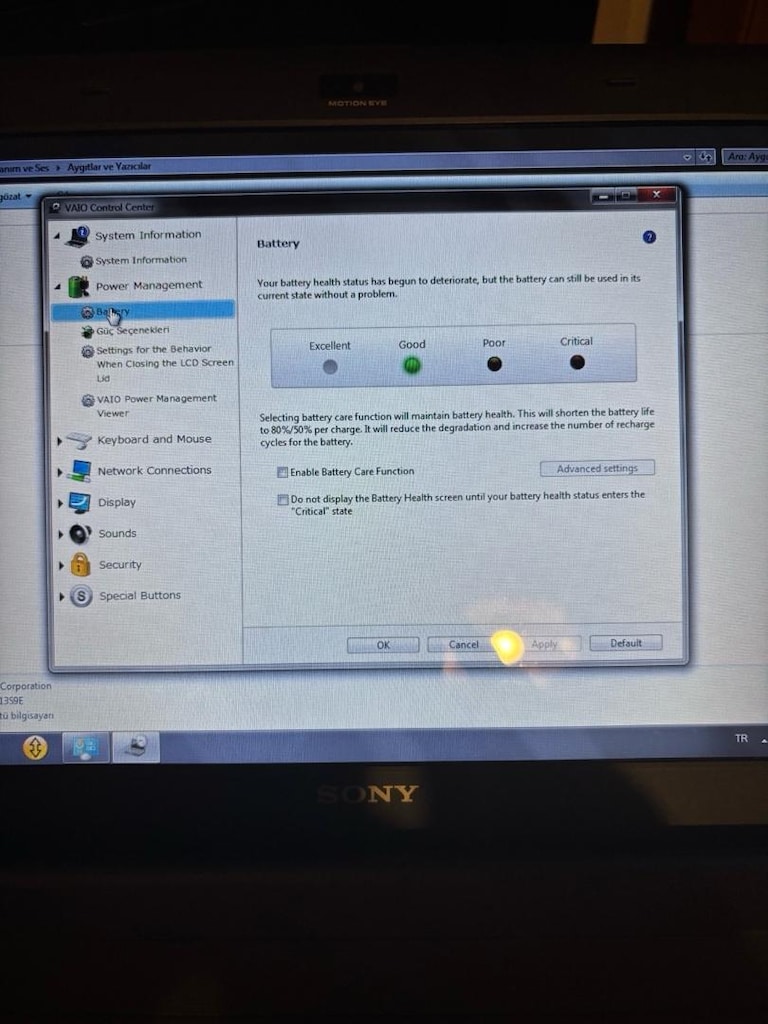768x1024 pixels.
Task: Open Advanced settings button
Action: click(x=597, y=468)
